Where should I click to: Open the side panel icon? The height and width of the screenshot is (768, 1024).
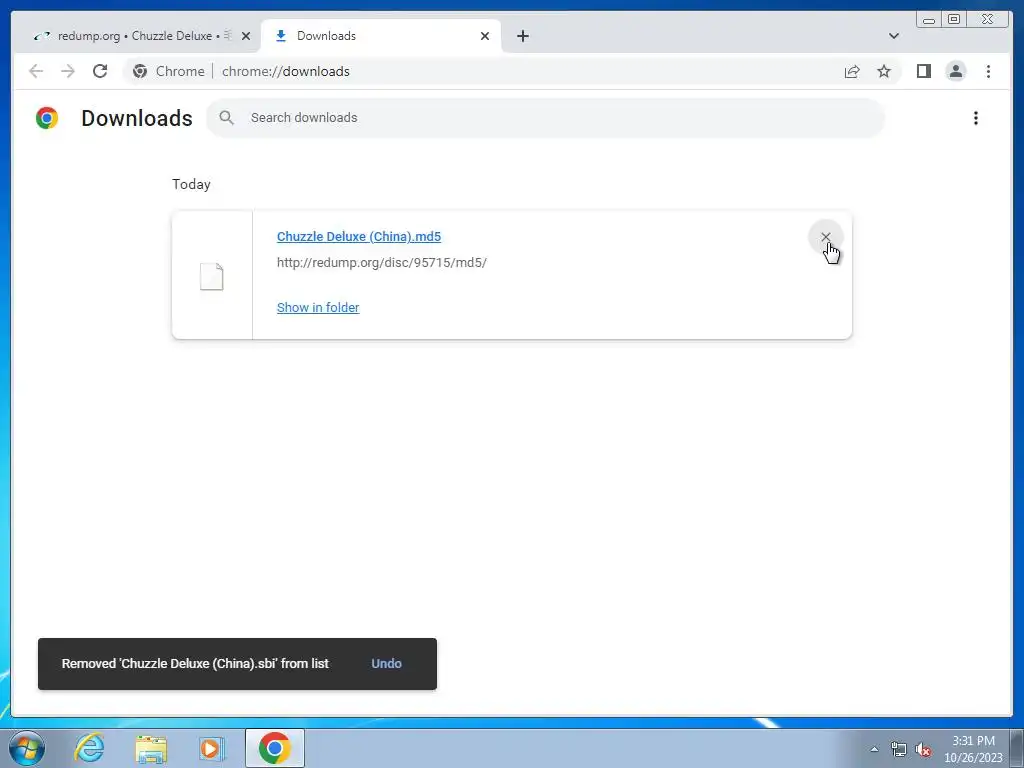click(923, 71)
